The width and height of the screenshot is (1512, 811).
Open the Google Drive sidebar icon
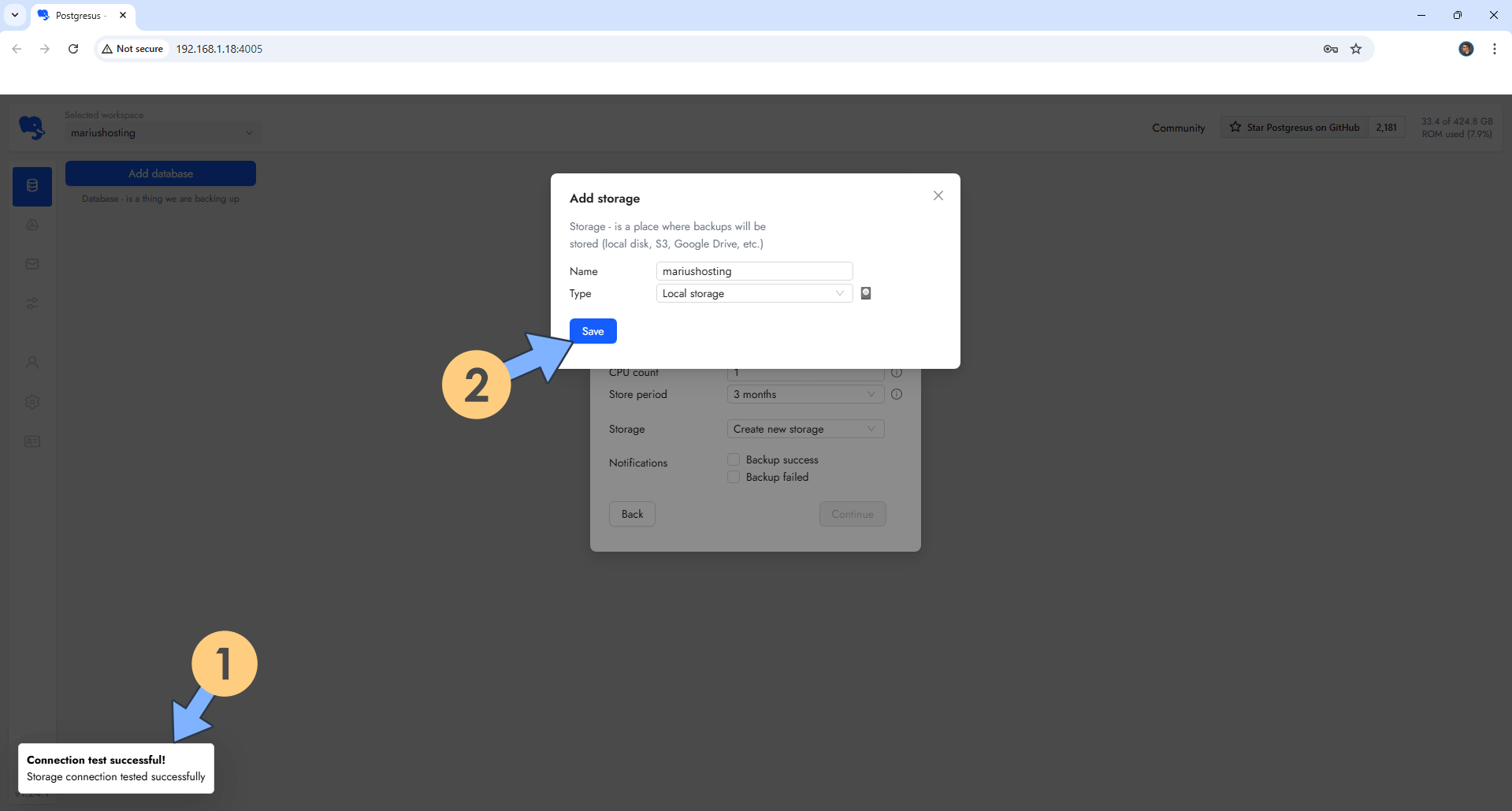coord(32,225)
